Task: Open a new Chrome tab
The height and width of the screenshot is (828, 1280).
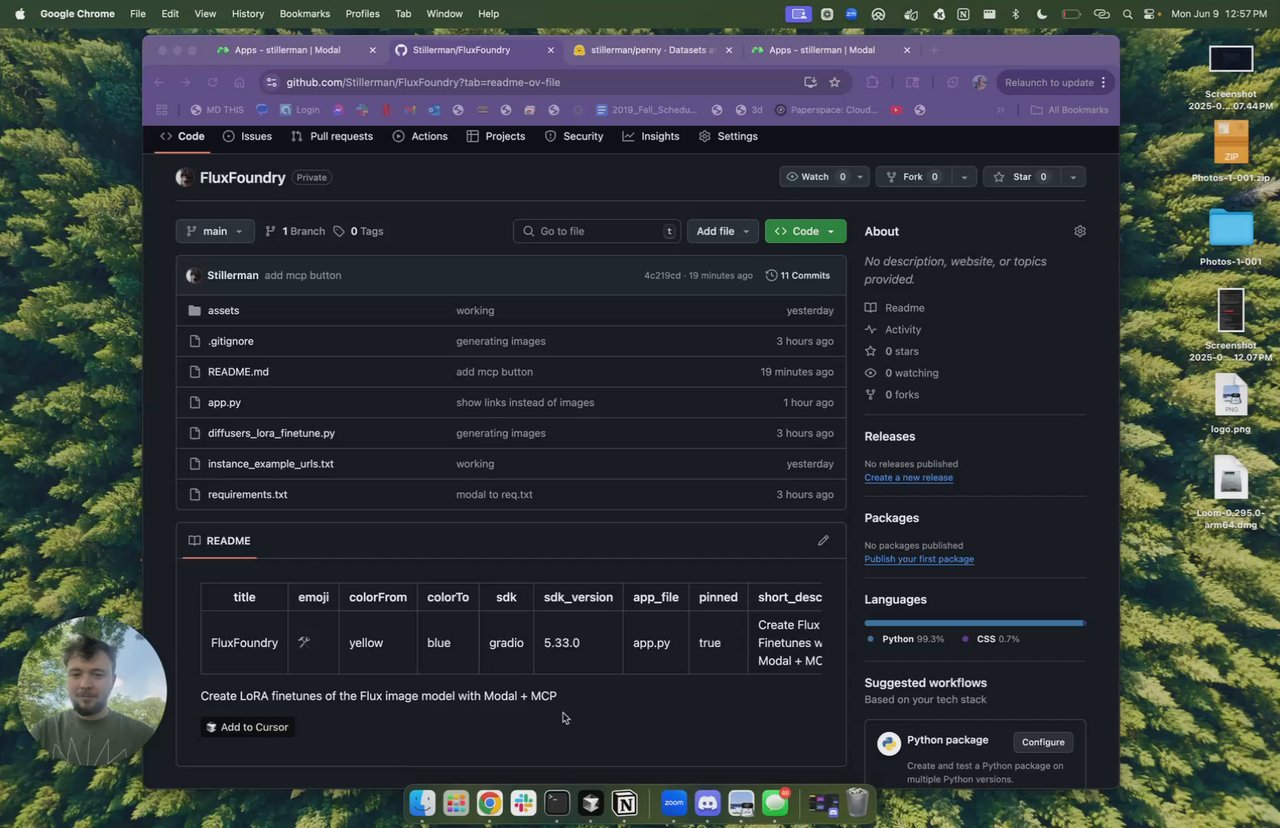Action: pos(934,50)
